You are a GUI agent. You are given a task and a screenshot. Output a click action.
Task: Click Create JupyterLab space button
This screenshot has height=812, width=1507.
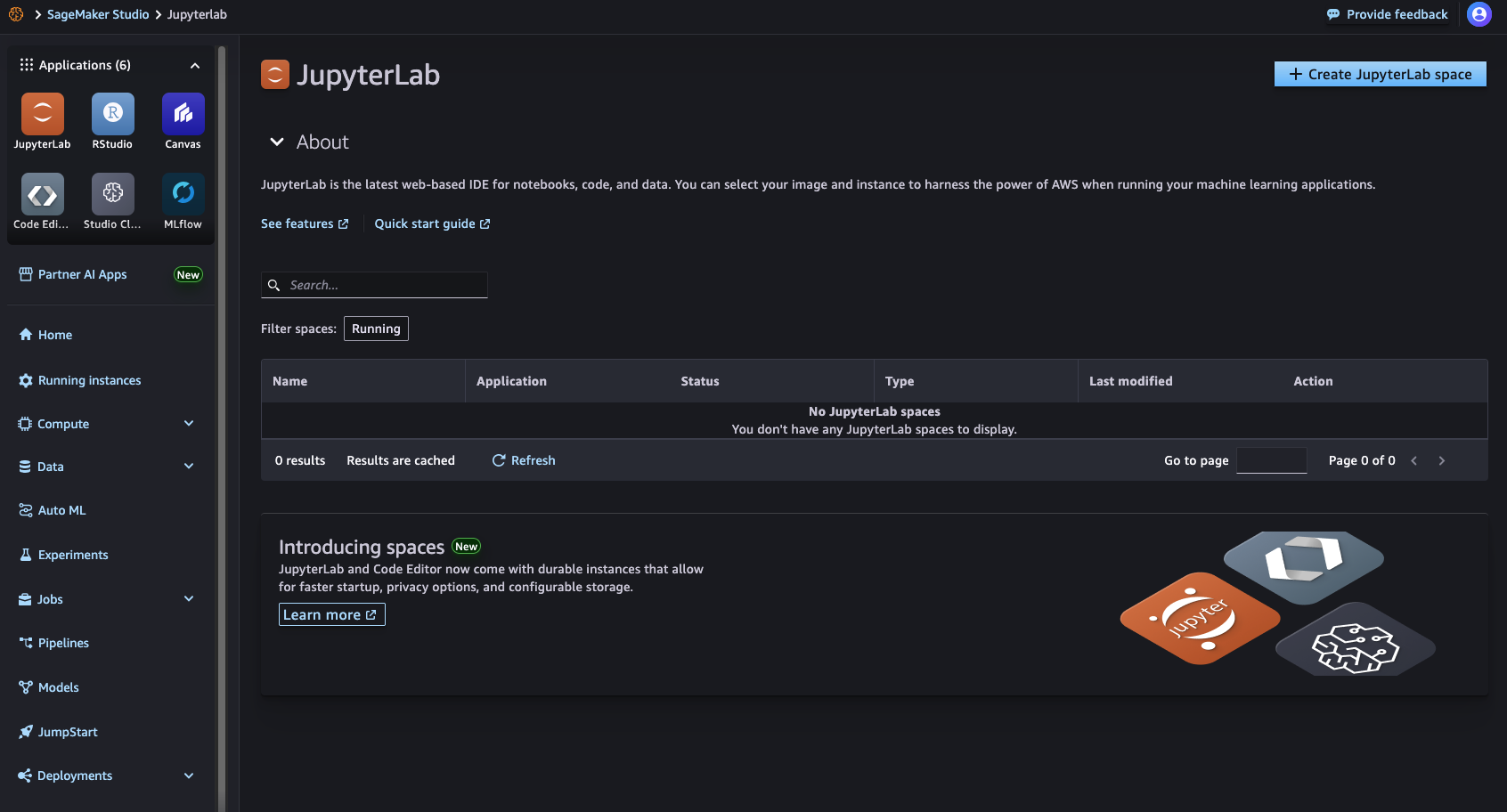coord(1381,75)
